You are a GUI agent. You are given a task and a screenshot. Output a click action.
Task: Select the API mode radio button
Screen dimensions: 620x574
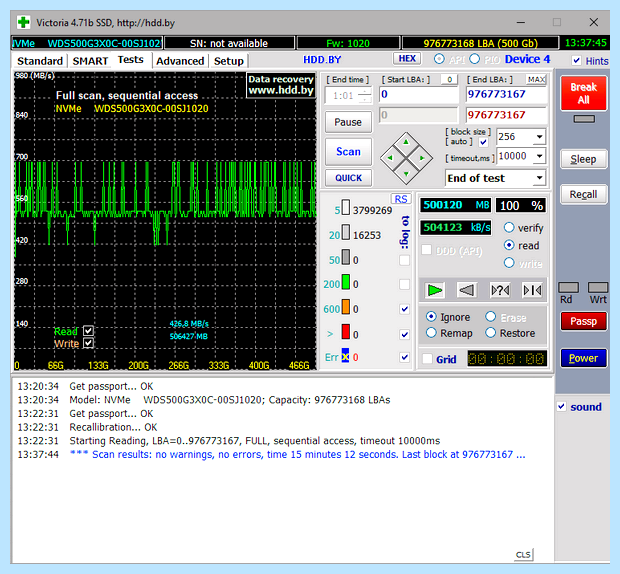(x=439, y=59)
